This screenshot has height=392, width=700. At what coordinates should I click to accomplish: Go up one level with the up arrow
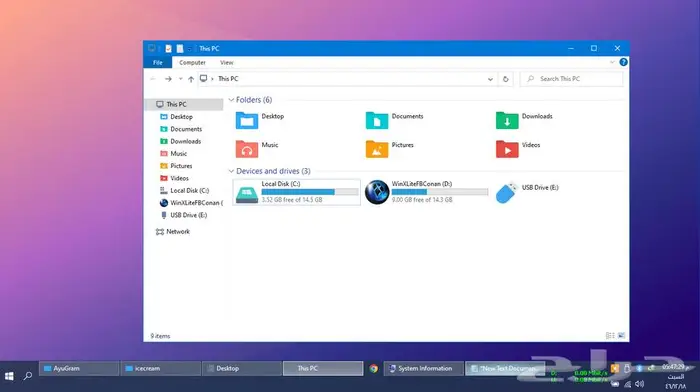191,79
